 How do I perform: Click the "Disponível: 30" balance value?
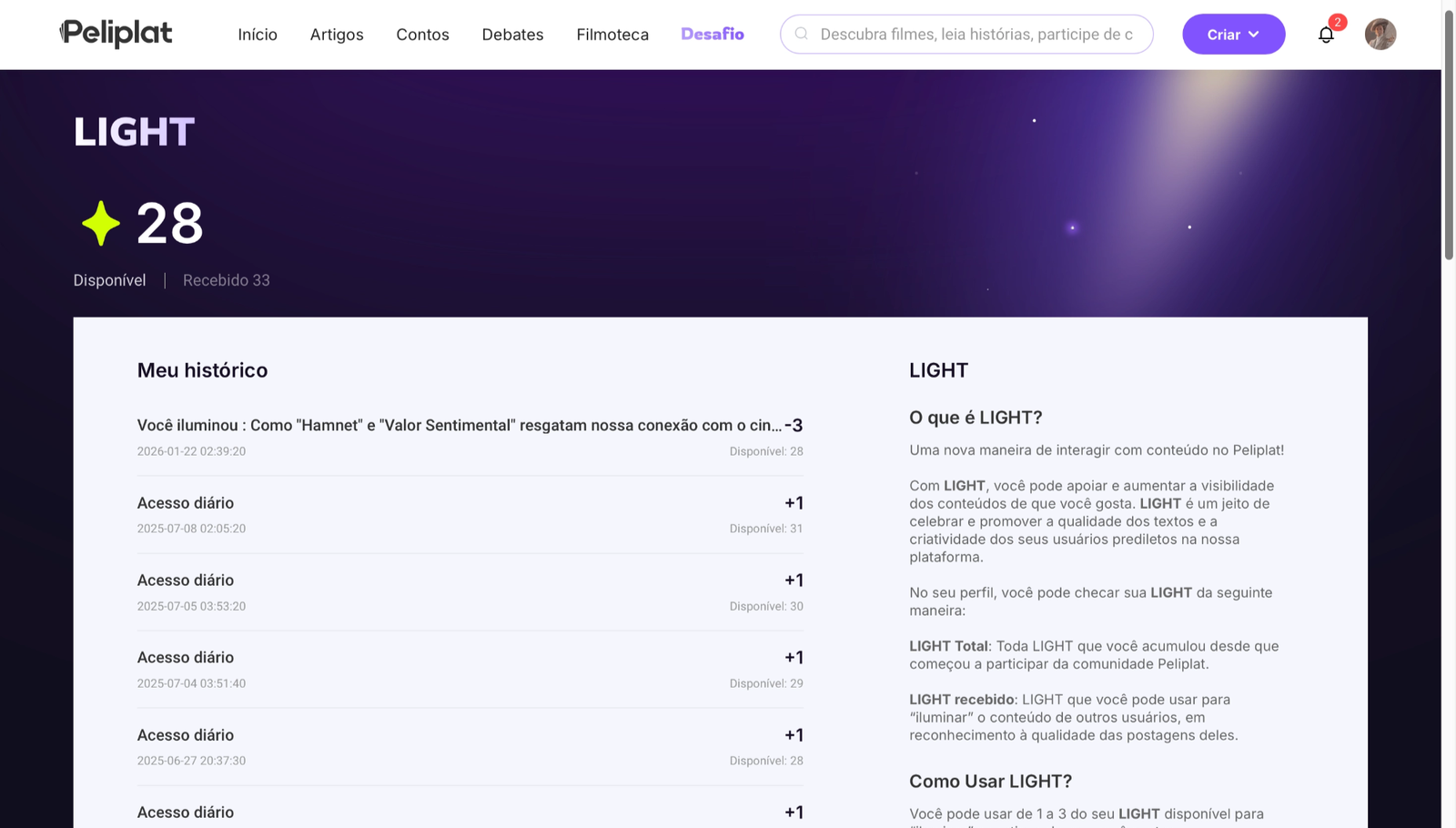point(766,606)
